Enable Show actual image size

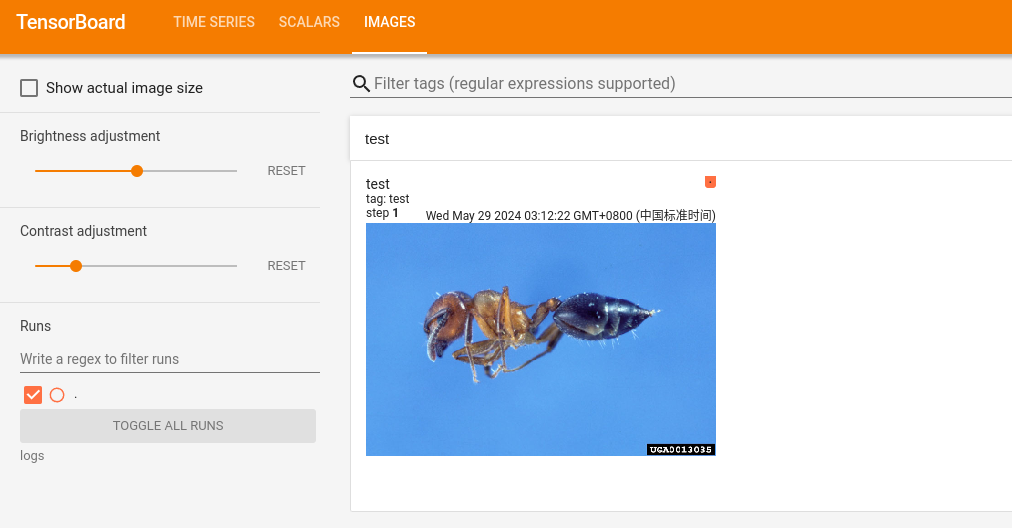click(30, 88)
